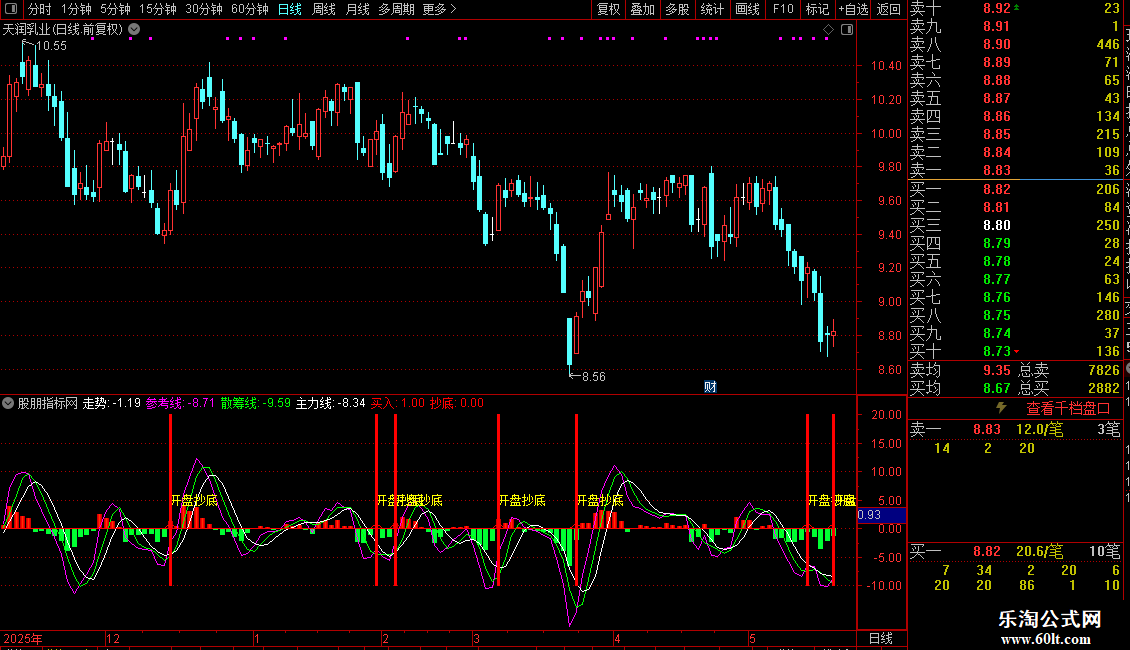
Task: Switch to 分时 intraday view
Action: coord(40,9)
